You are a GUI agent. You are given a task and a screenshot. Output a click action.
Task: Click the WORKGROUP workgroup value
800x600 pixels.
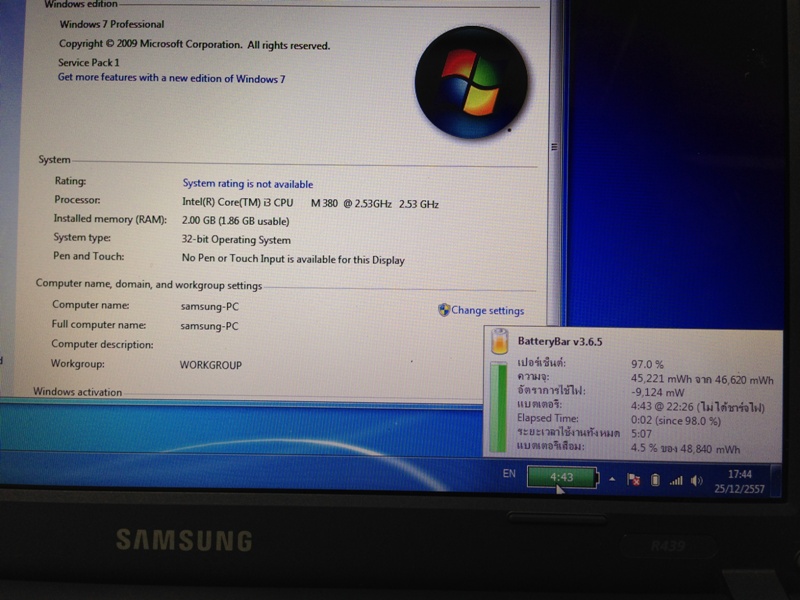pos(213,365)
